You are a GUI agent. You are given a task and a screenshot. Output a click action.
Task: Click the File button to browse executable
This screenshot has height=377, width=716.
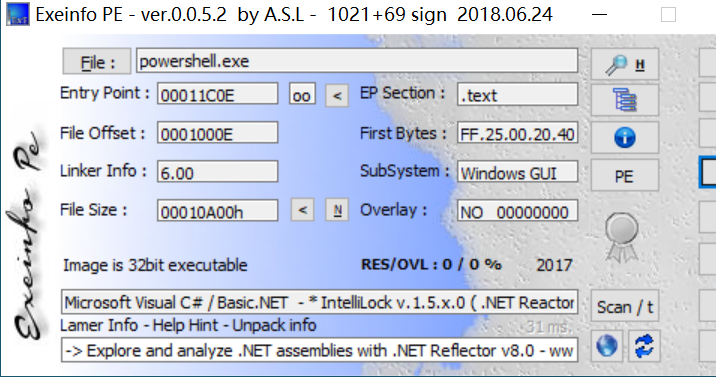(97, 62)
